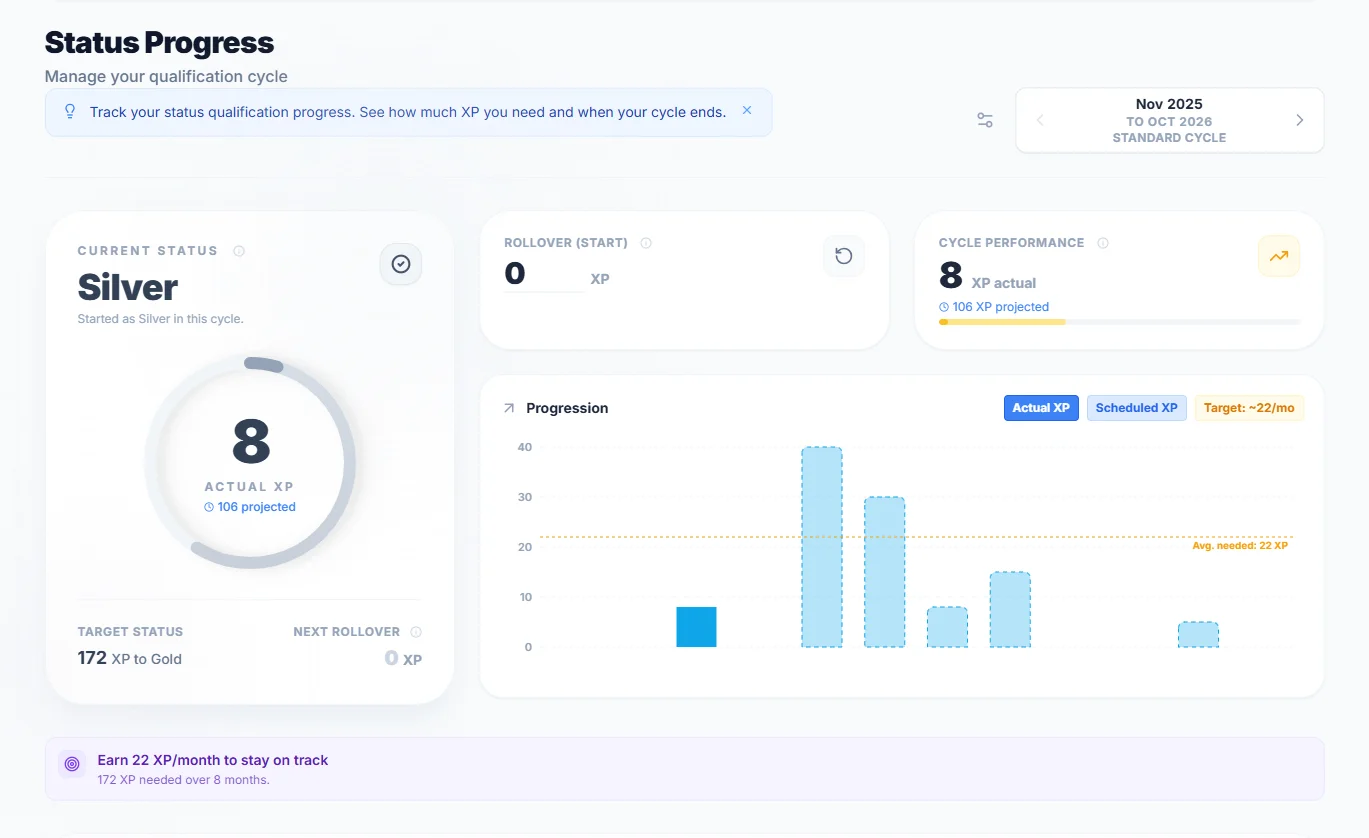Go to the next qualification cycle
1369x838 pixels.
pyautogui.click(x=1299, y=120)
